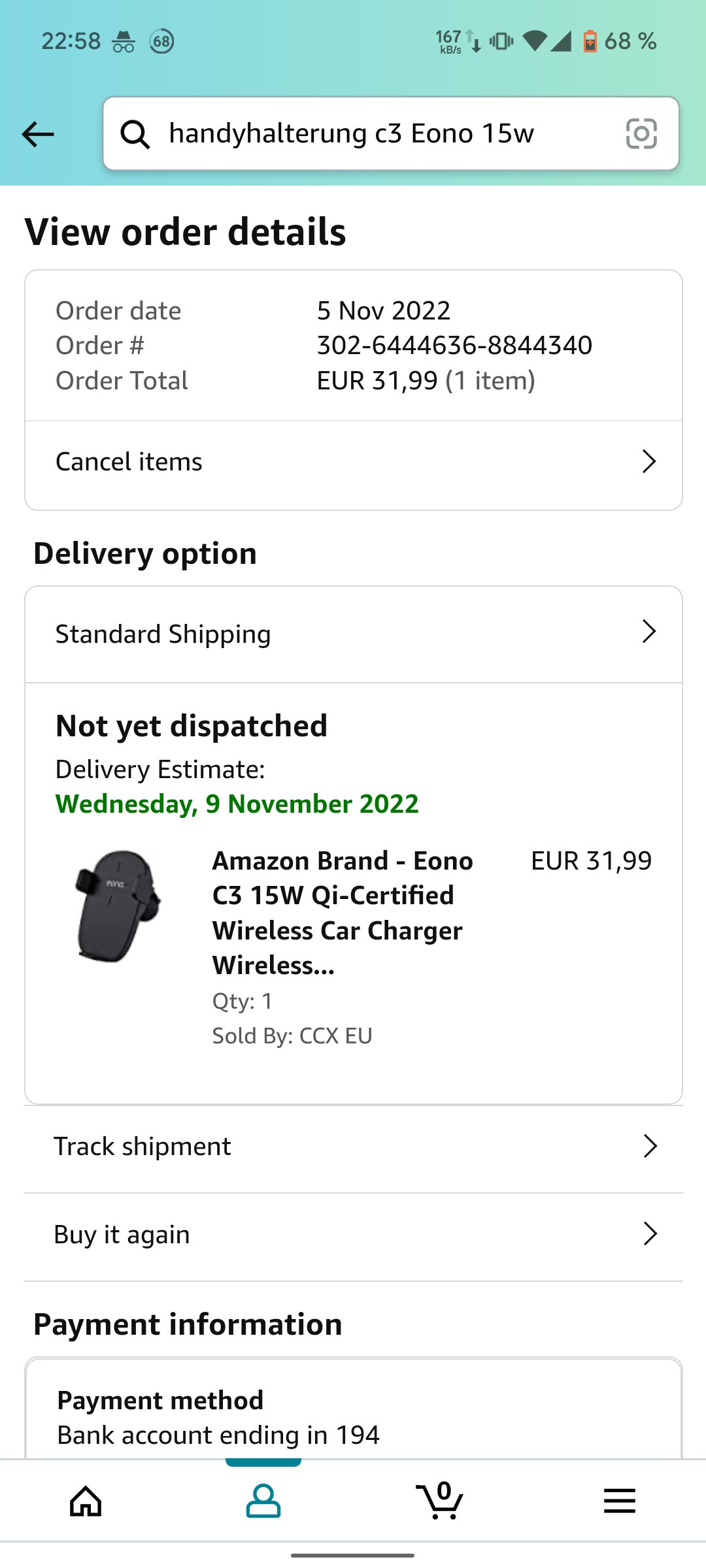Tap Buy it again

tap(122, 1235)
